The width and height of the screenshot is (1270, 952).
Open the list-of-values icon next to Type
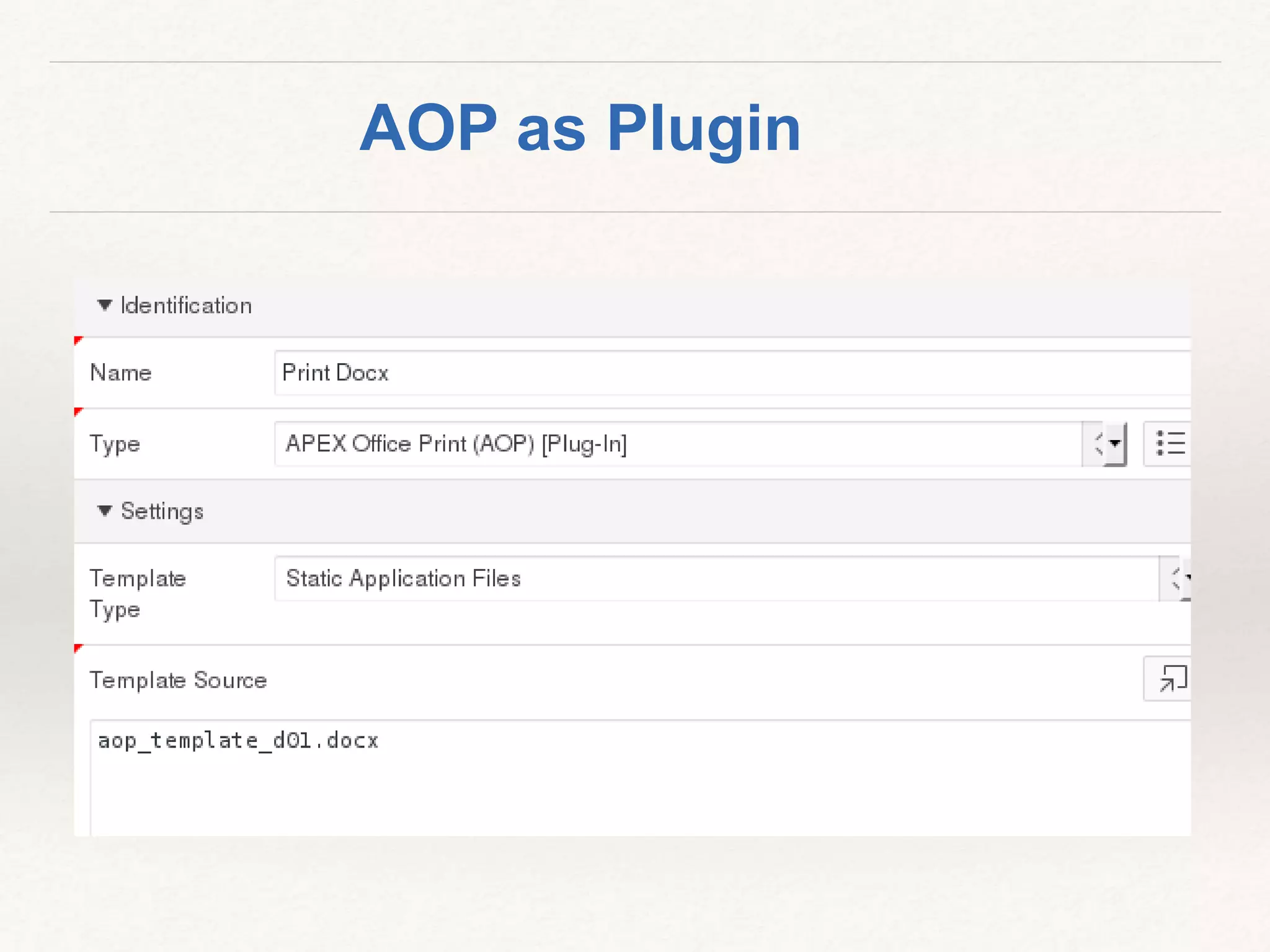1168,444
